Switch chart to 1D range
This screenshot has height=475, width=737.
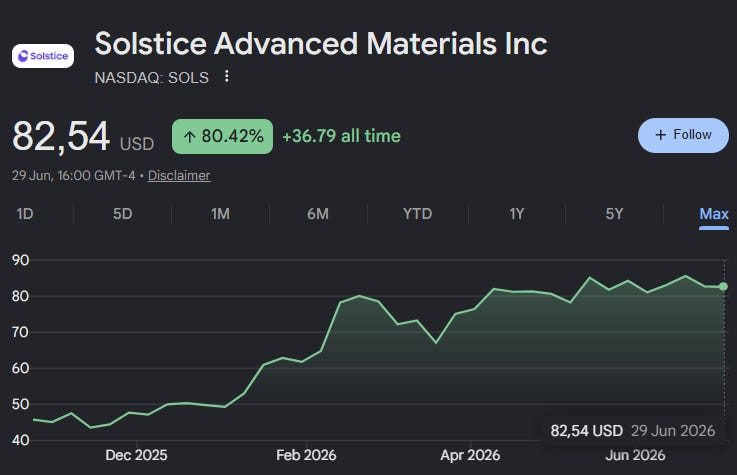tap(25, 214)
